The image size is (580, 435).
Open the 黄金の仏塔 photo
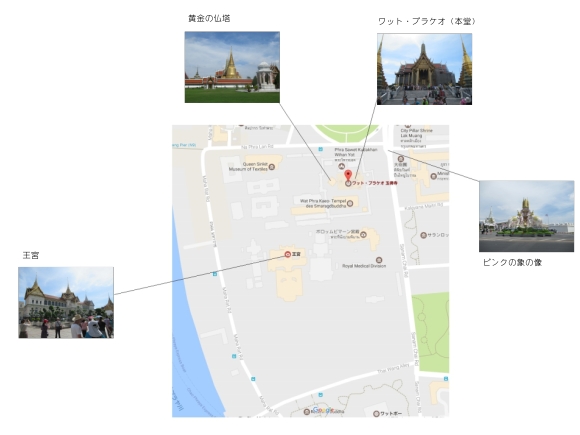coord(232,67)
